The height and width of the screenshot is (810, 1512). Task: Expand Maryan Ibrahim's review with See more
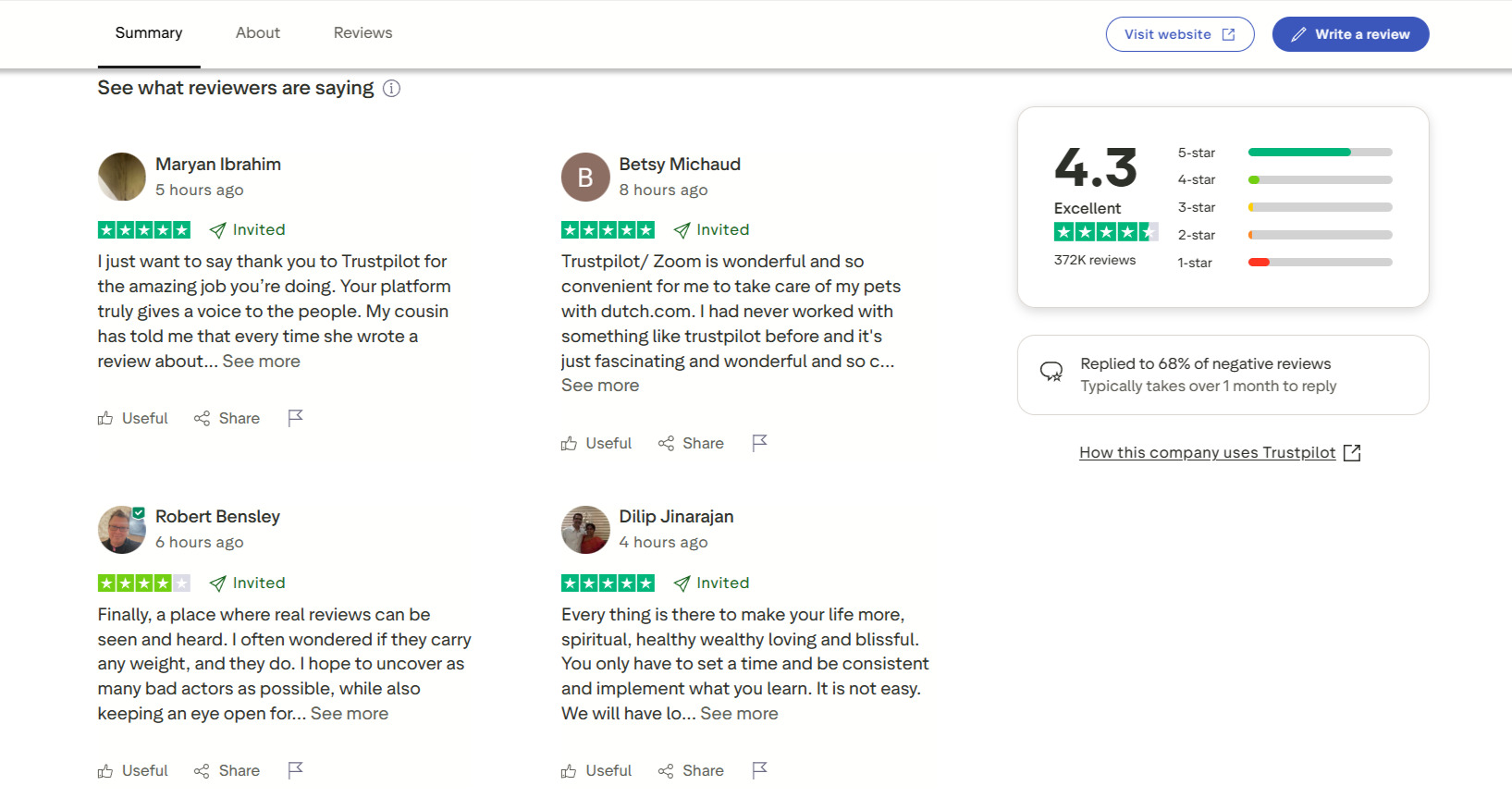(262, 362)
